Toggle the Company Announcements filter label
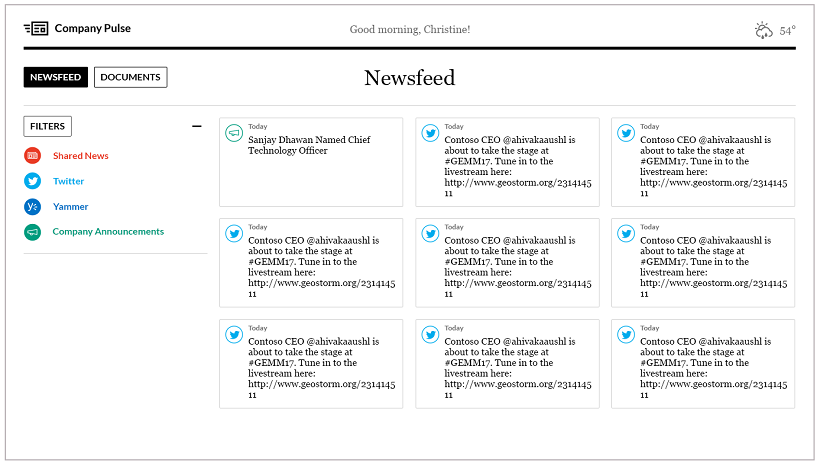 108,232
